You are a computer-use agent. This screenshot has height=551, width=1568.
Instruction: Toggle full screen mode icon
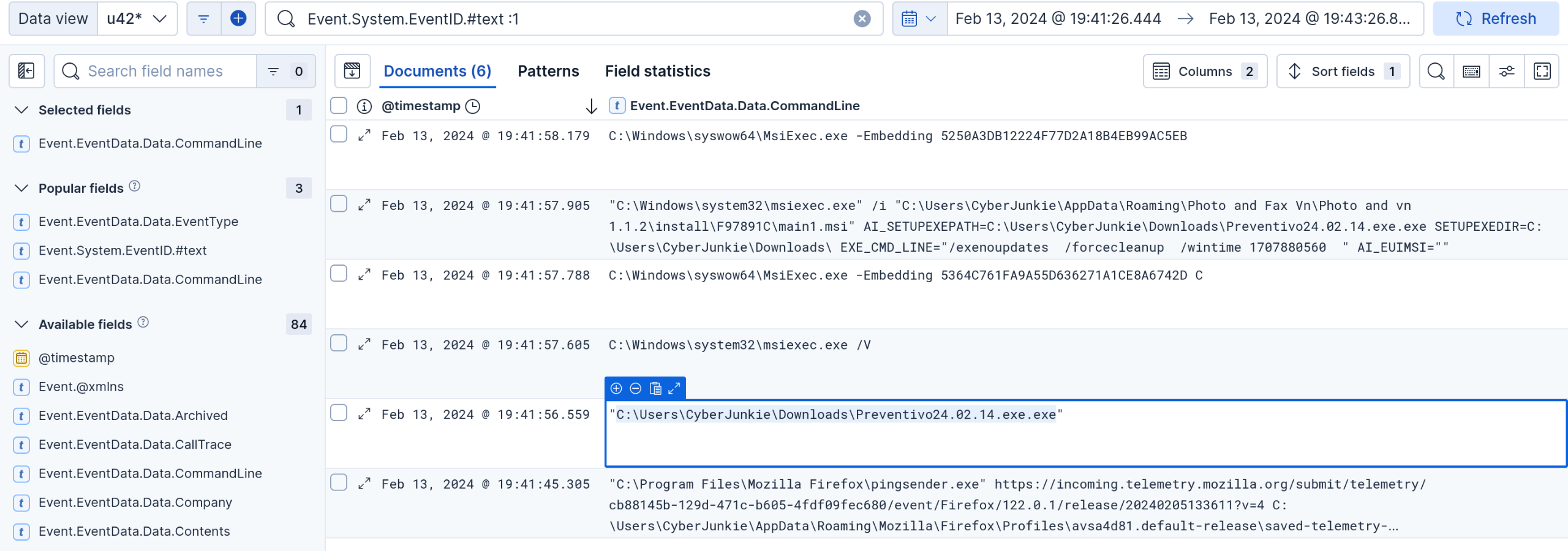(x=1542, y=71)
